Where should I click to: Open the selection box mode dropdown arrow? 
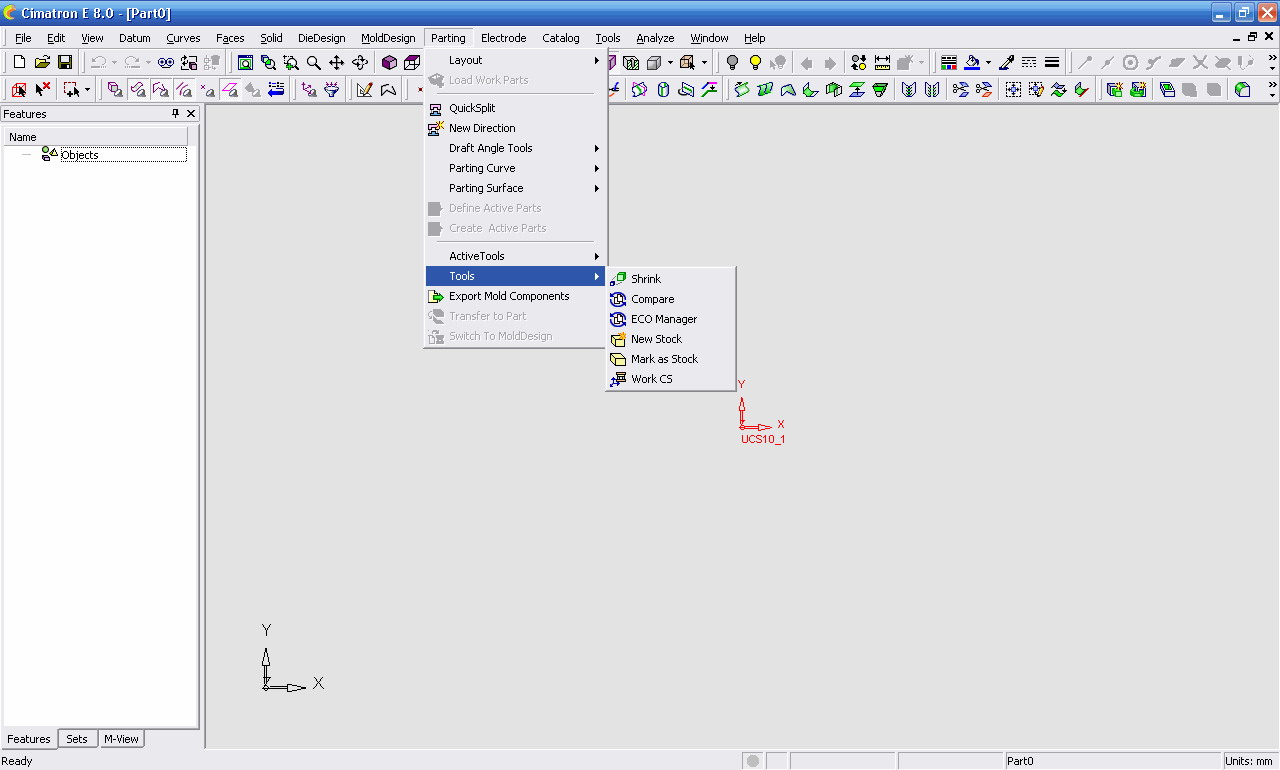(x=87, y=90)
